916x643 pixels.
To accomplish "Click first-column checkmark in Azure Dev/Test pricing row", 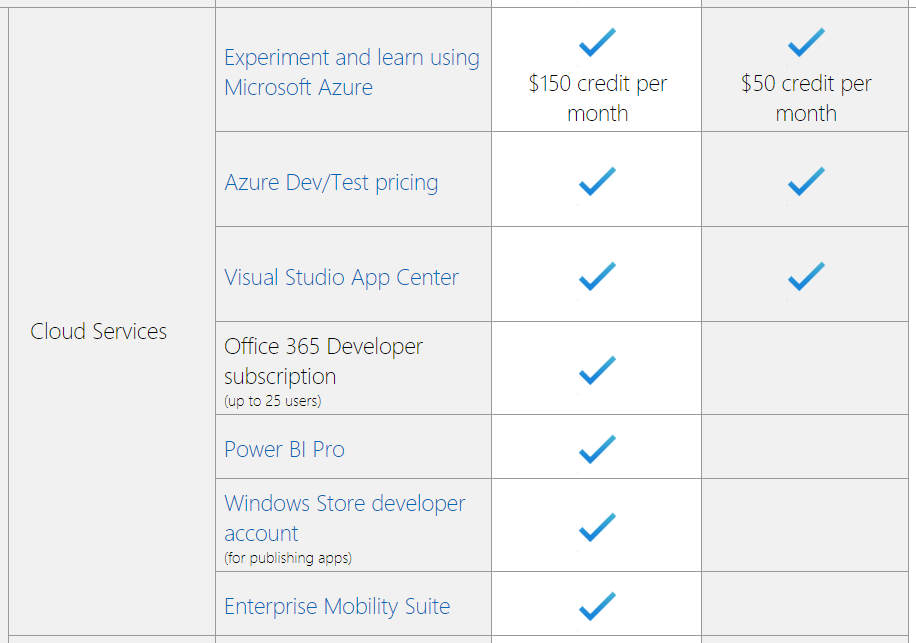I will pyautogui.click(x=597, y=182).
